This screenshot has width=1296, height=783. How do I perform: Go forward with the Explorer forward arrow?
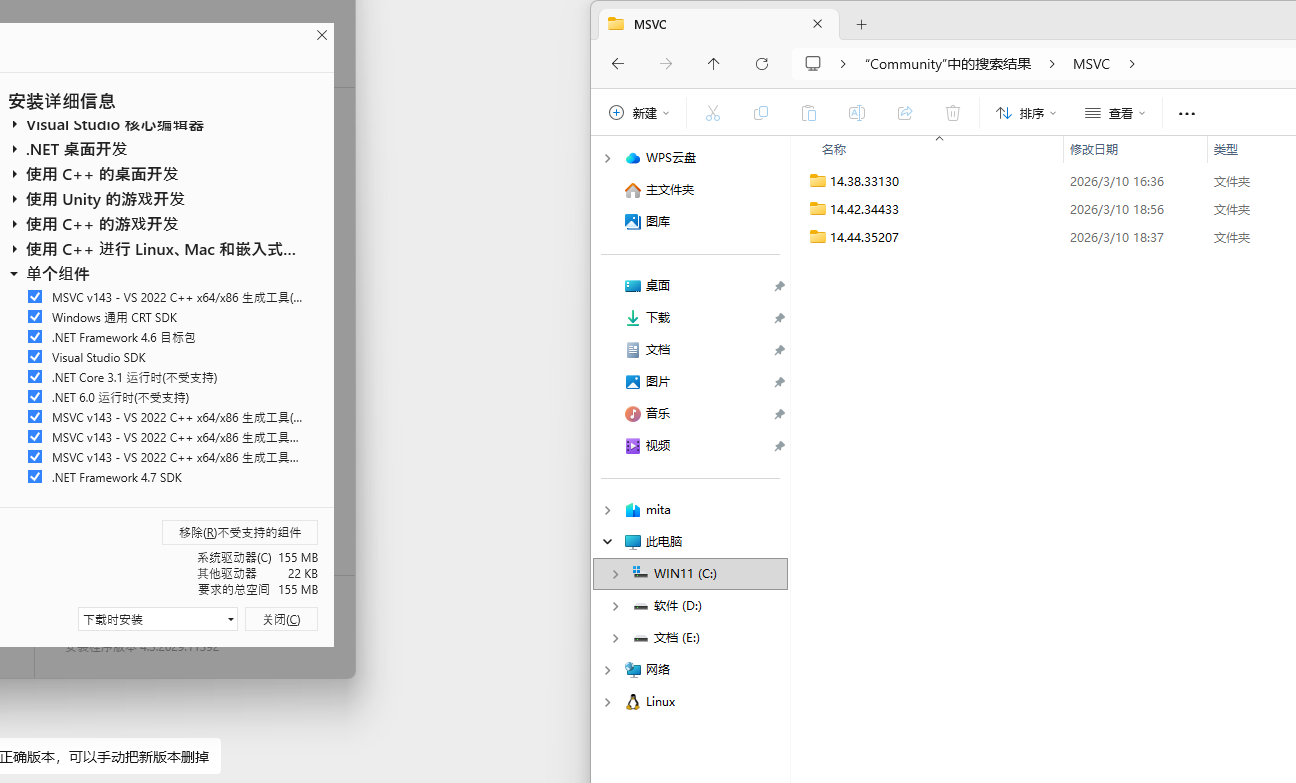tap(666, 64)
